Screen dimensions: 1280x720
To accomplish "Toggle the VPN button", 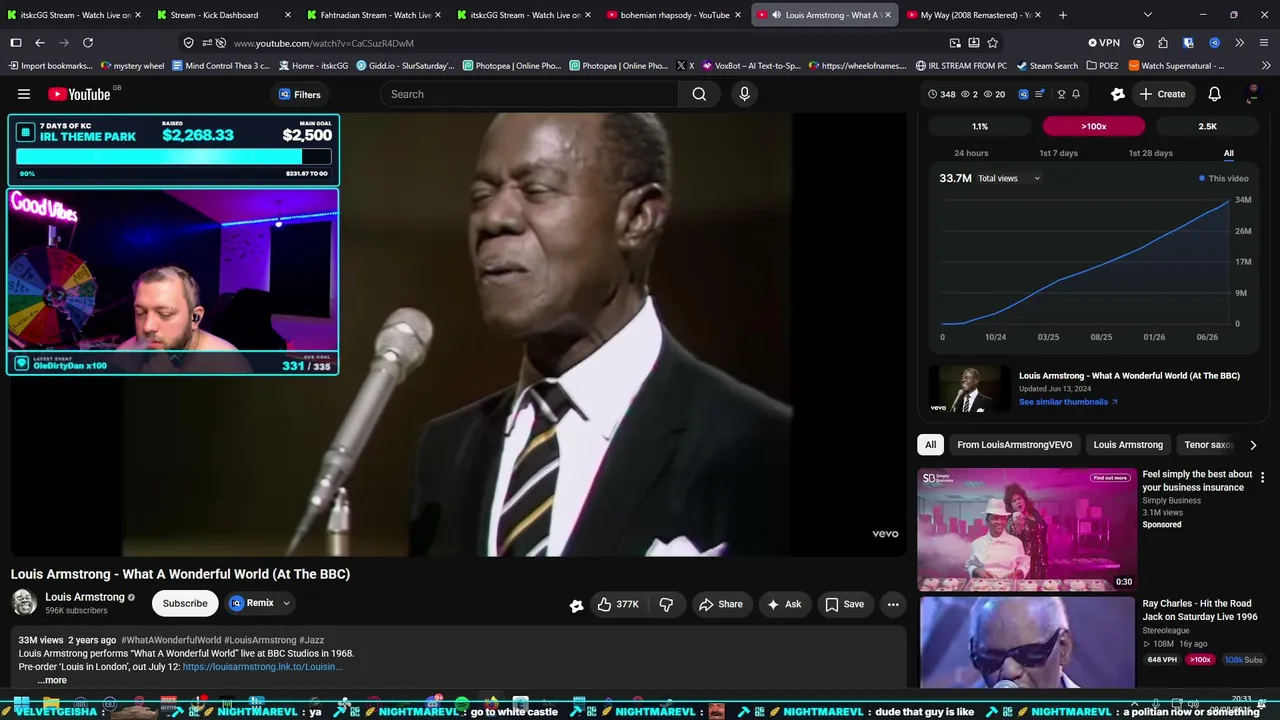I will [1104, 43].
